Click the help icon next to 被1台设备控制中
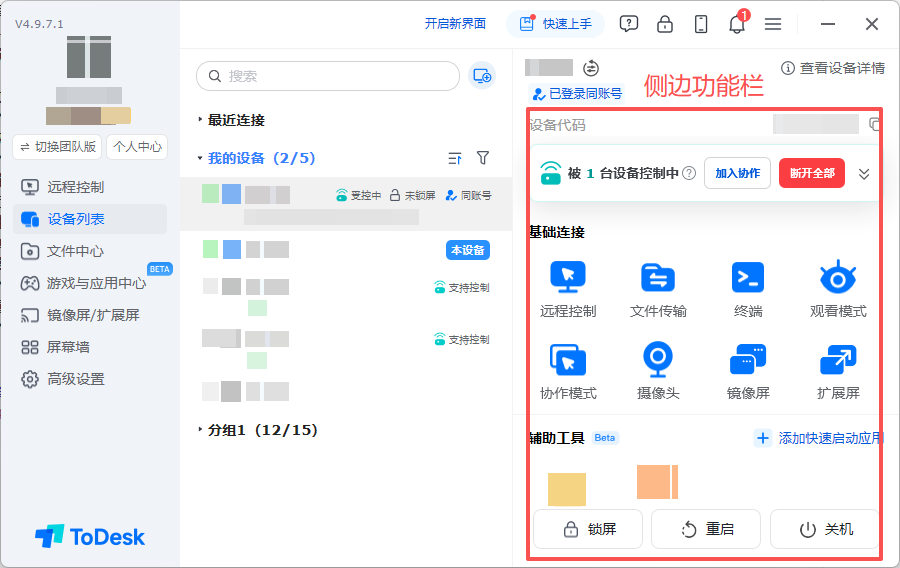This screenshot has width=900, height=568. click(x=689, y=173)
